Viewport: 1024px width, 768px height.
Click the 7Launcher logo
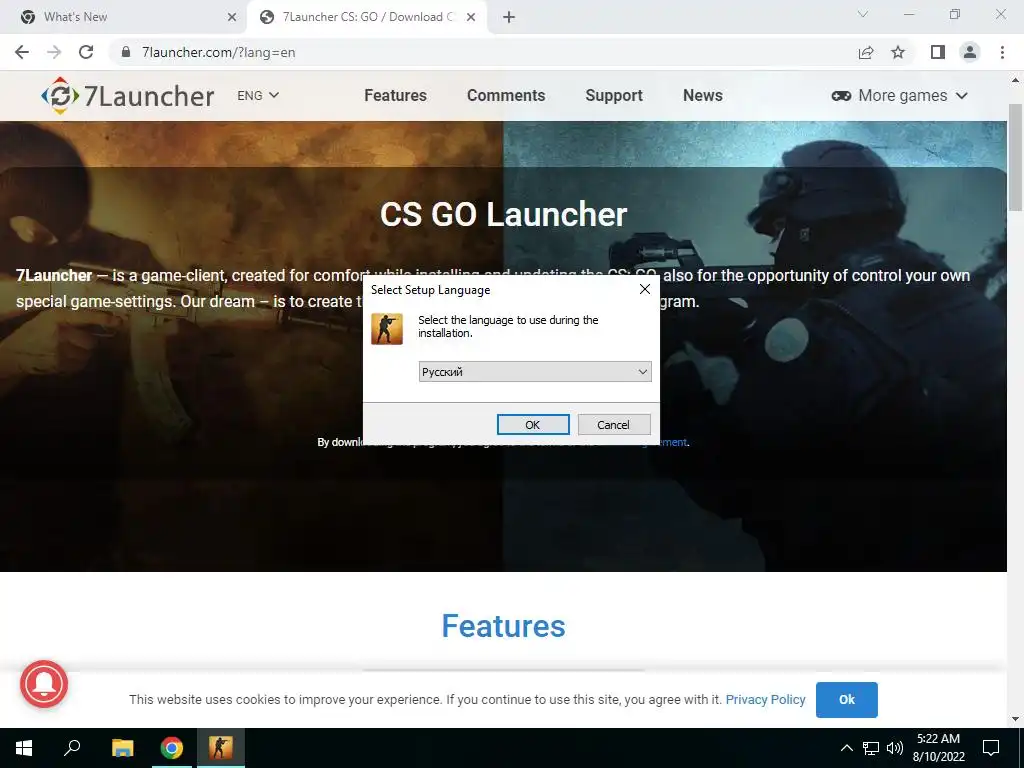[127, 96]
